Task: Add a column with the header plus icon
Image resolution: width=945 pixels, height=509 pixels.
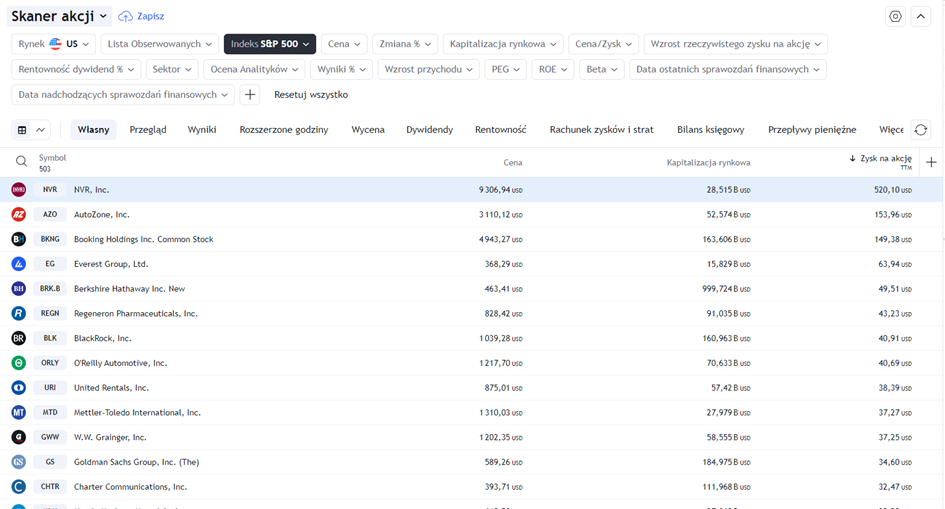Action: click(x=931, y=162)
